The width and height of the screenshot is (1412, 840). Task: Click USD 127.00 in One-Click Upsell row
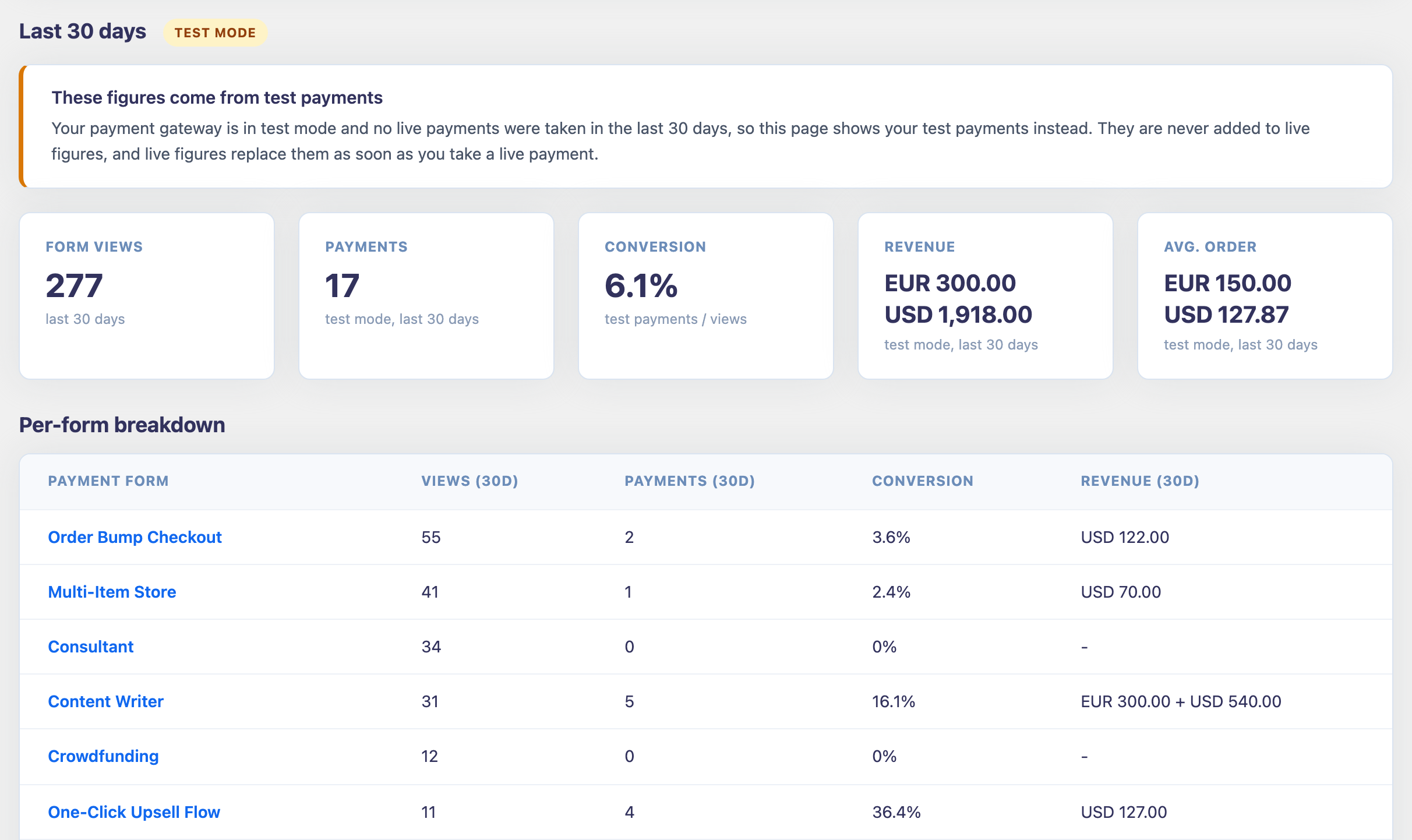tap(1124, 812)
